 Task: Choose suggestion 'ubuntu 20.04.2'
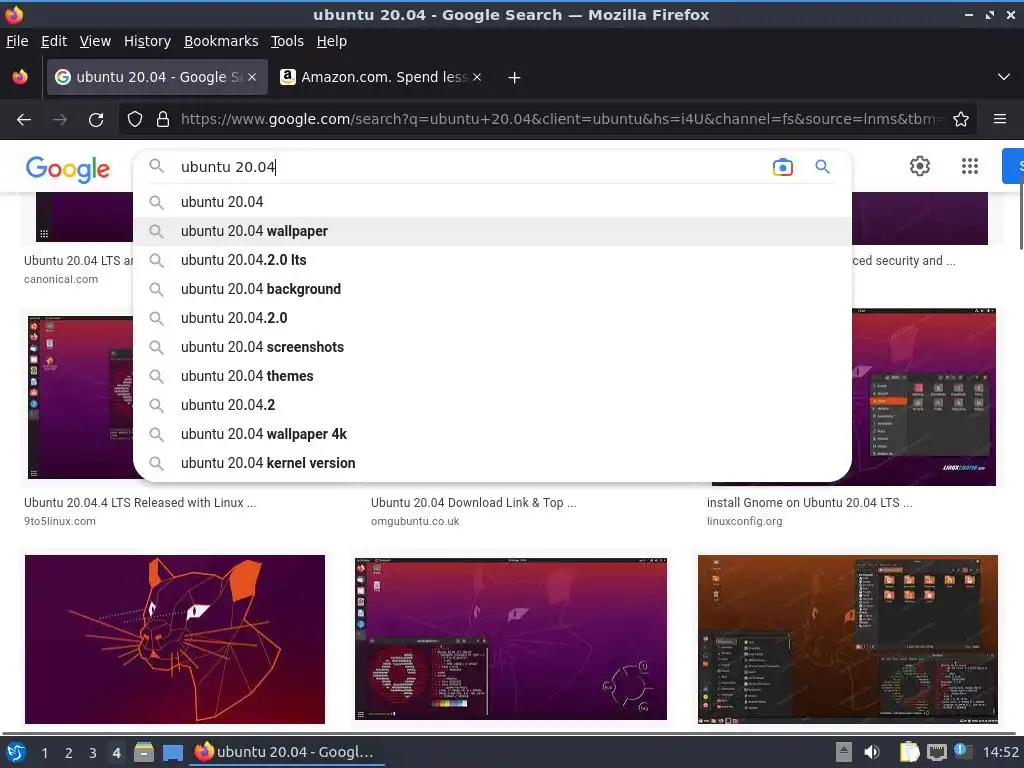[492, 405]
